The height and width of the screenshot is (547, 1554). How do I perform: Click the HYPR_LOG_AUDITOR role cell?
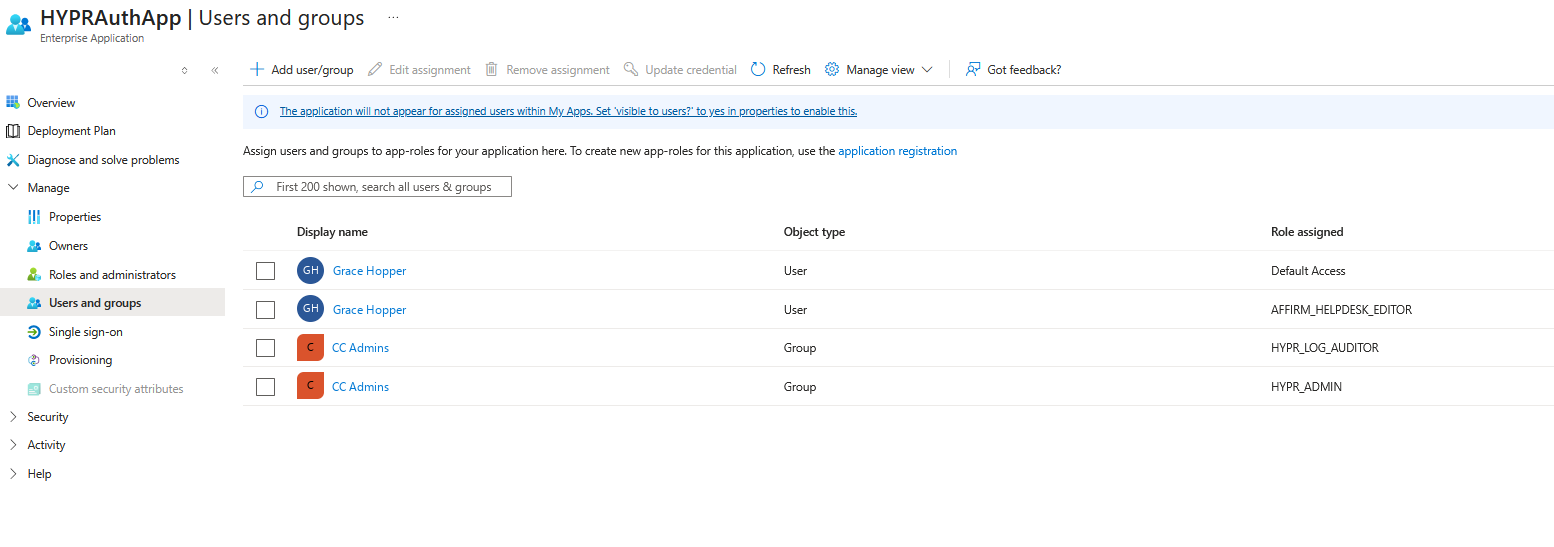[1324, 348]
